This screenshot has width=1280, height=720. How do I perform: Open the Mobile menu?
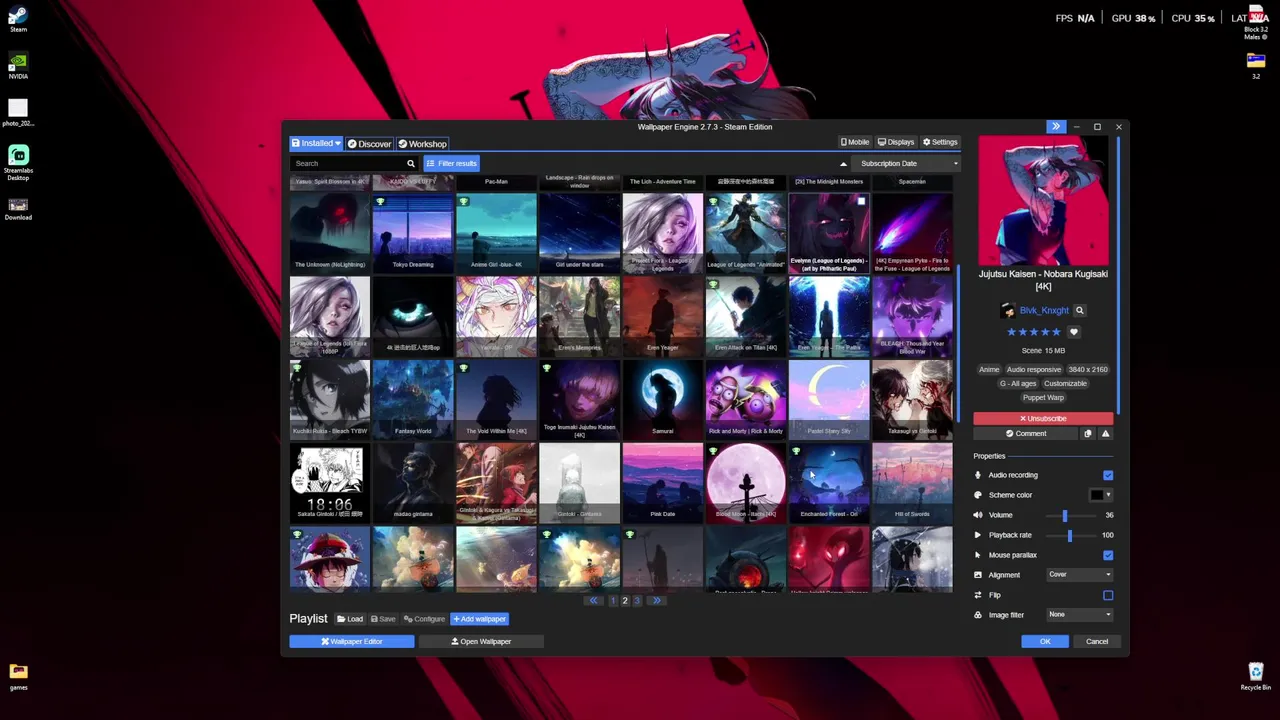[x=855, y=142]
